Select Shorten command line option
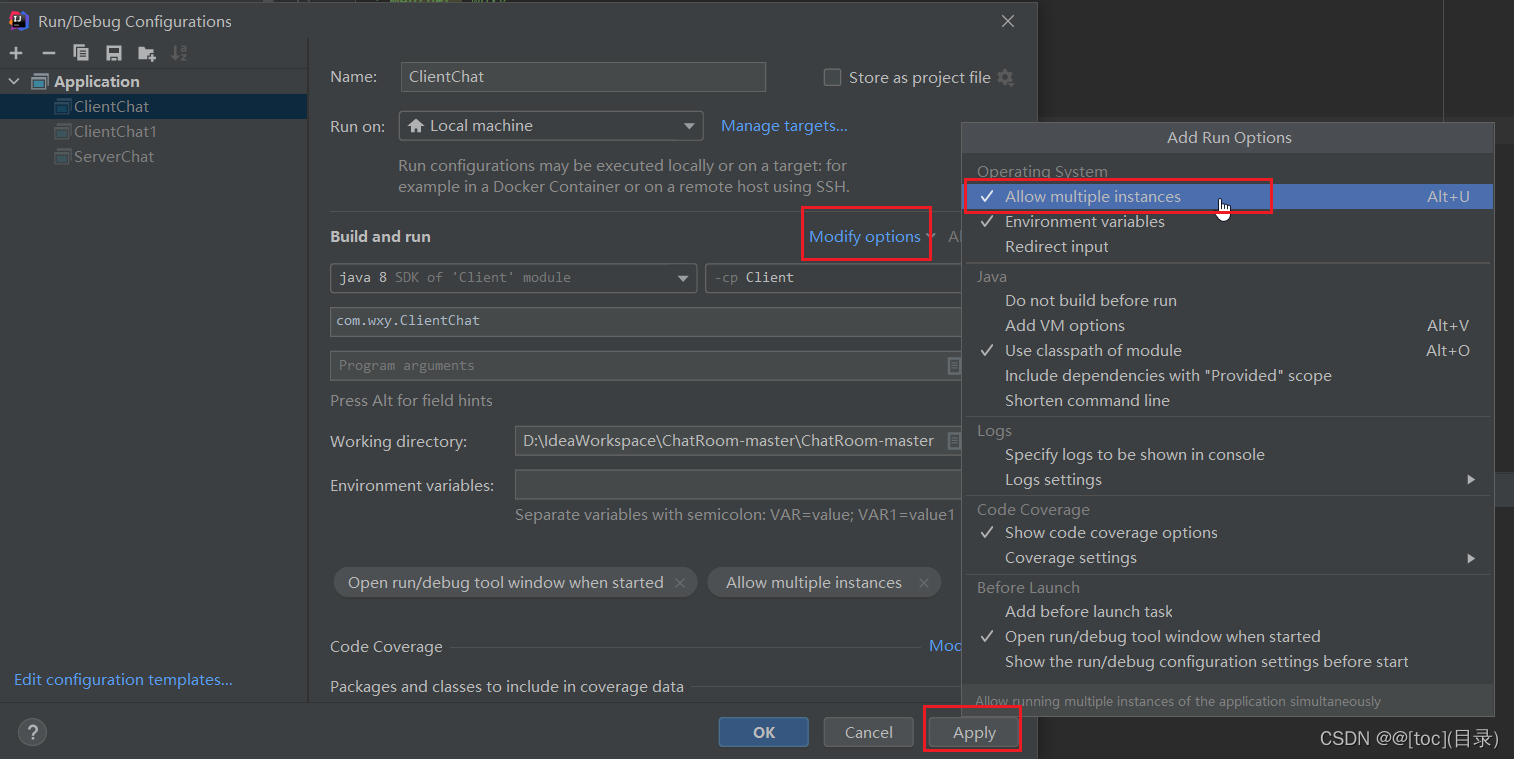1514x759 pixels. (x=1228, y=401)
